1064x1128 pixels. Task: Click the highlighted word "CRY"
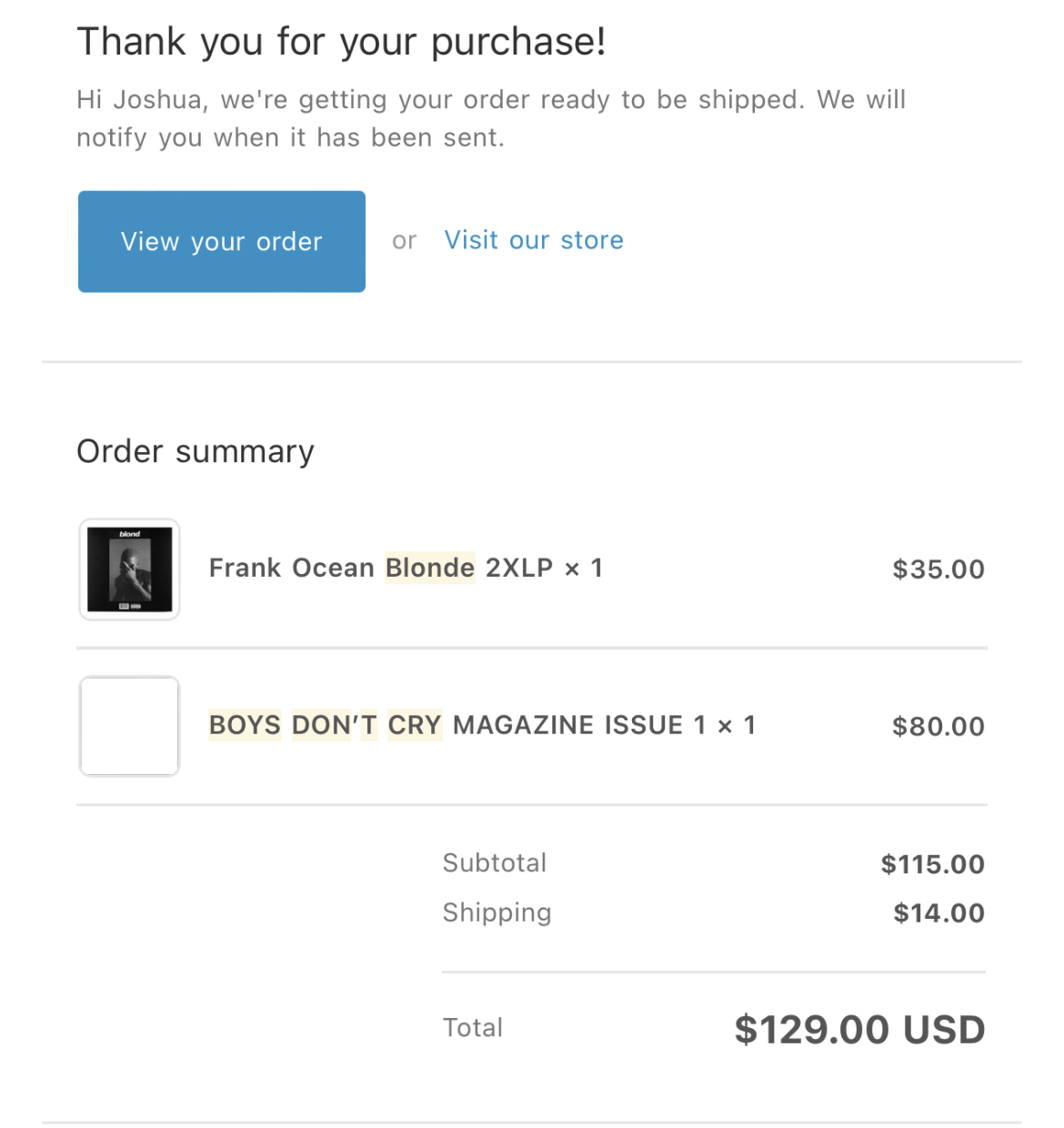pos(415,726)
